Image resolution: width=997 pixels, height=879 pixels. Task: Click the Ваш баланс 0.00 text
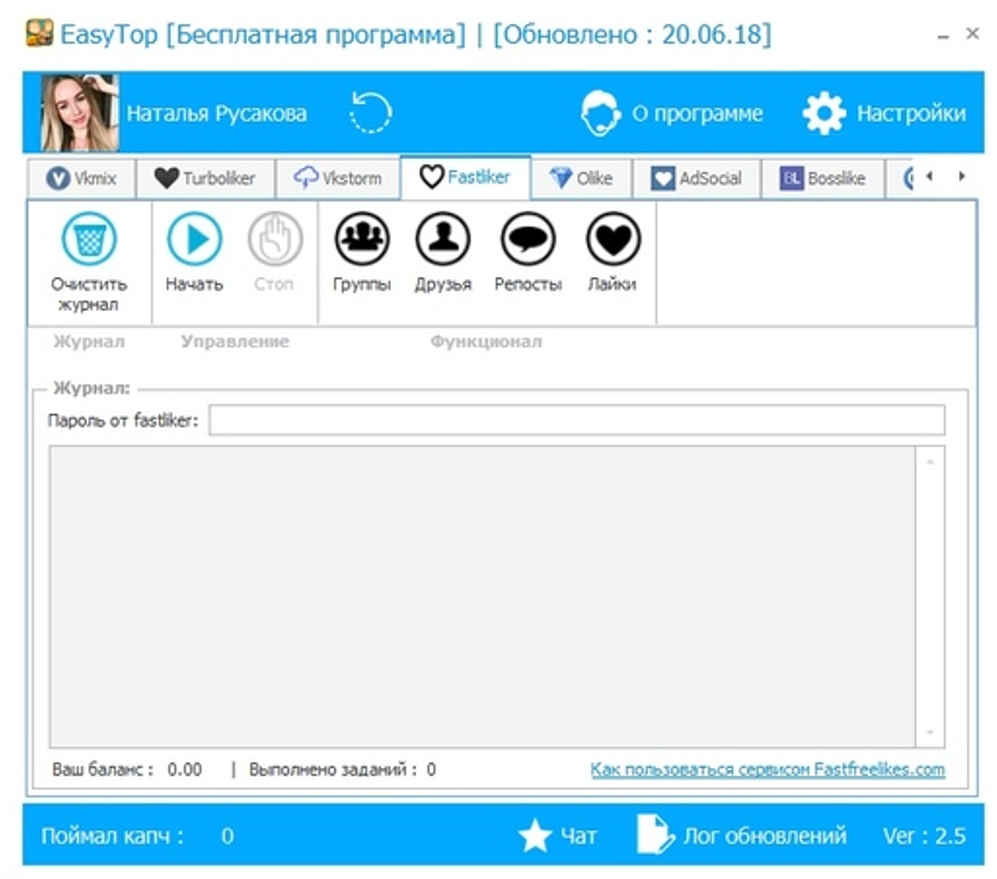point(127,770)
